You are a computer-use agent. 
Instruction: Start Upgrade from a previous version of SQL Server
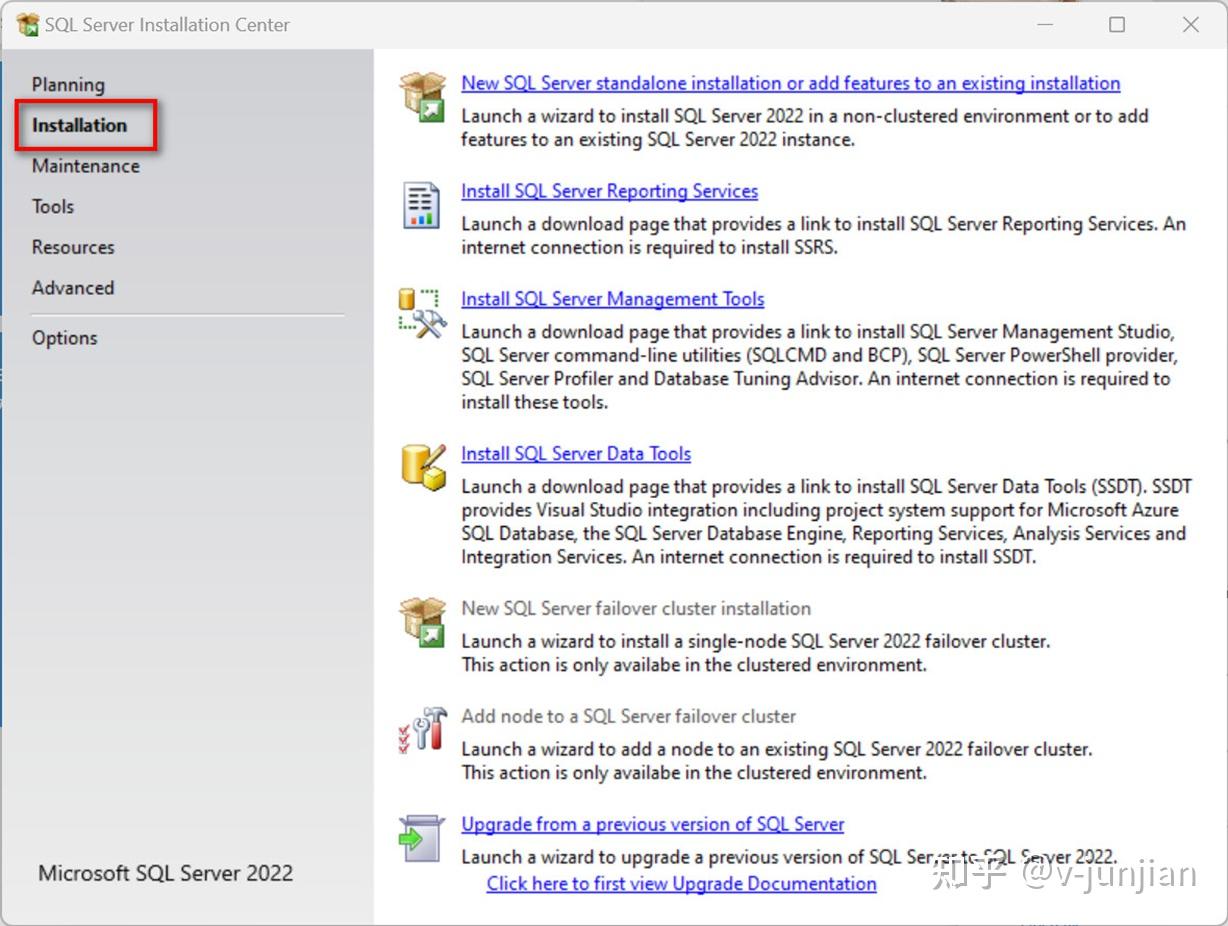(x=652, y=824)
